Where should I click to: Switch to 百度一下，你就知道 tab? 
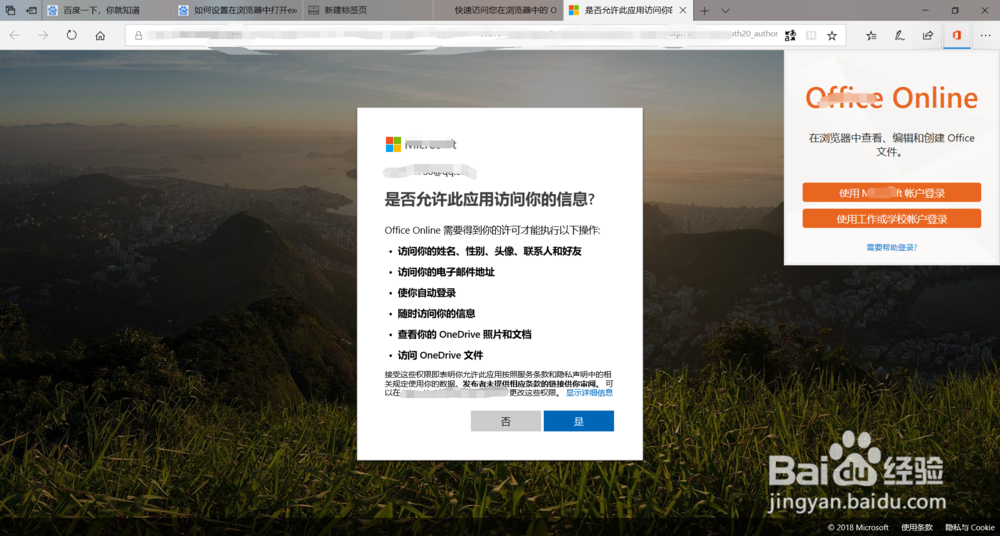pos(108,10)
